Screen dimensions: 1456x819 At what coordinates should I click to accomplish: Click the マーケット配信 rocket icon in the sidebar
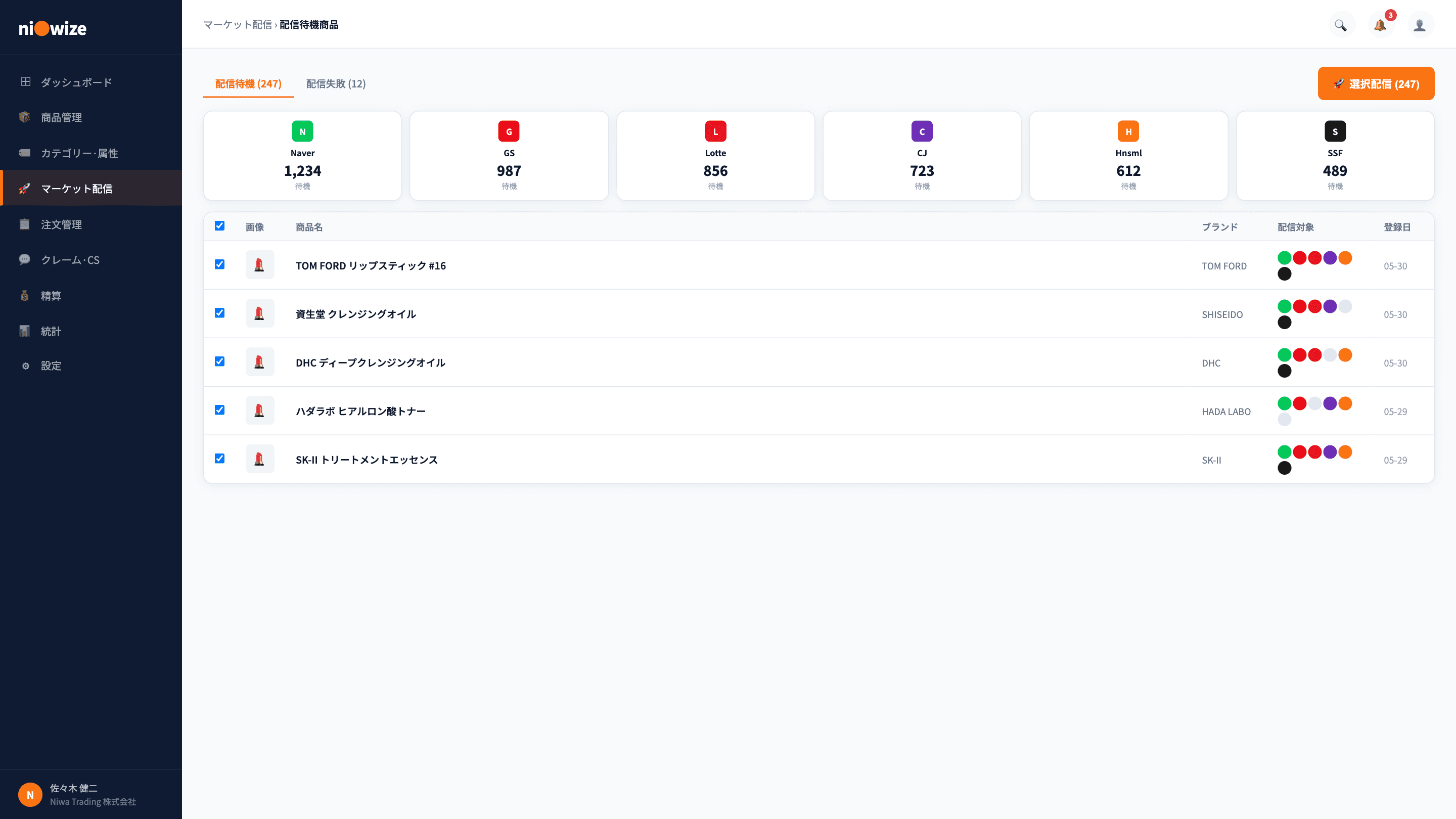tap(25, 188)
